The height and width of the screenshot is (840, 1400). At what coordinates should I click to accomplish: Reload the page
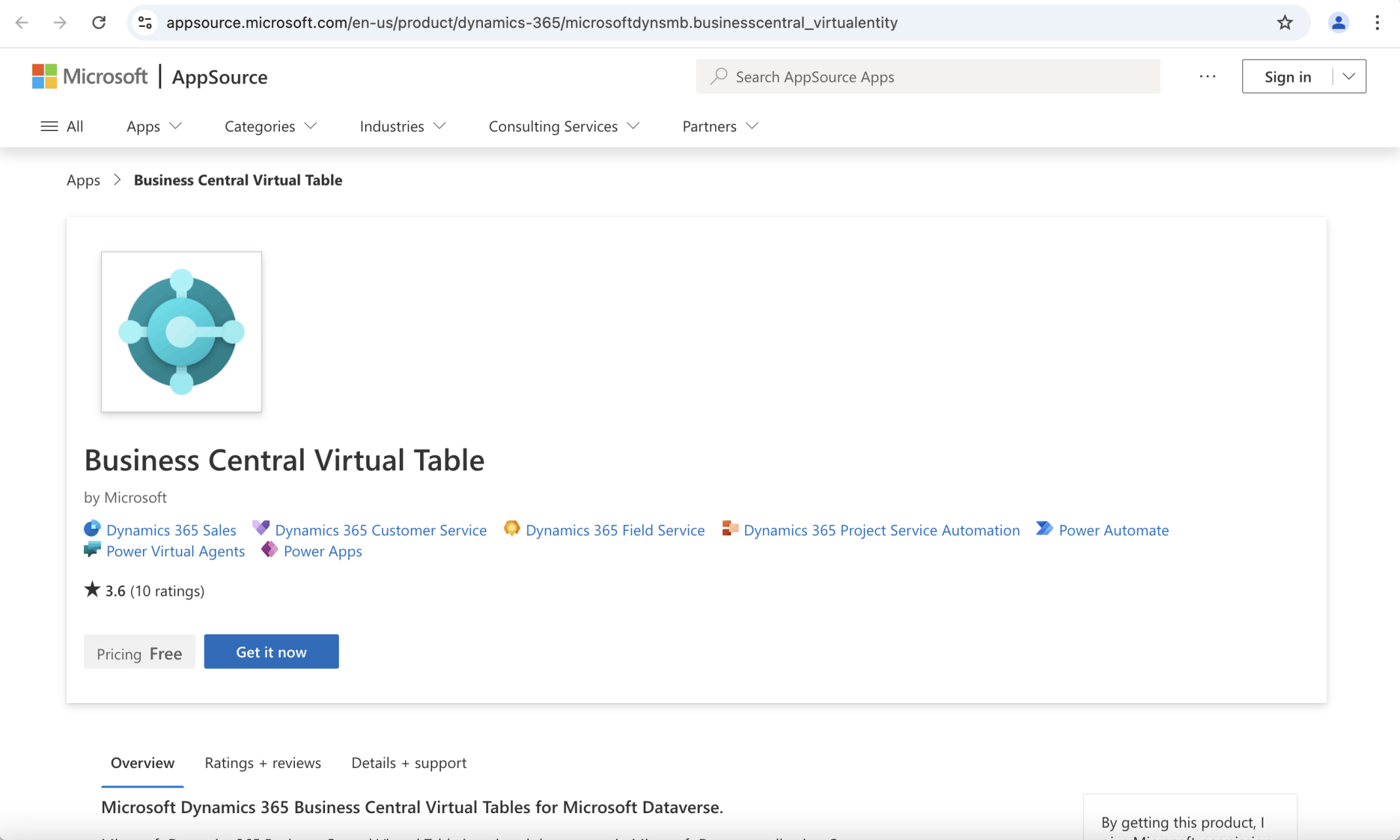click(x=99, y=23)
